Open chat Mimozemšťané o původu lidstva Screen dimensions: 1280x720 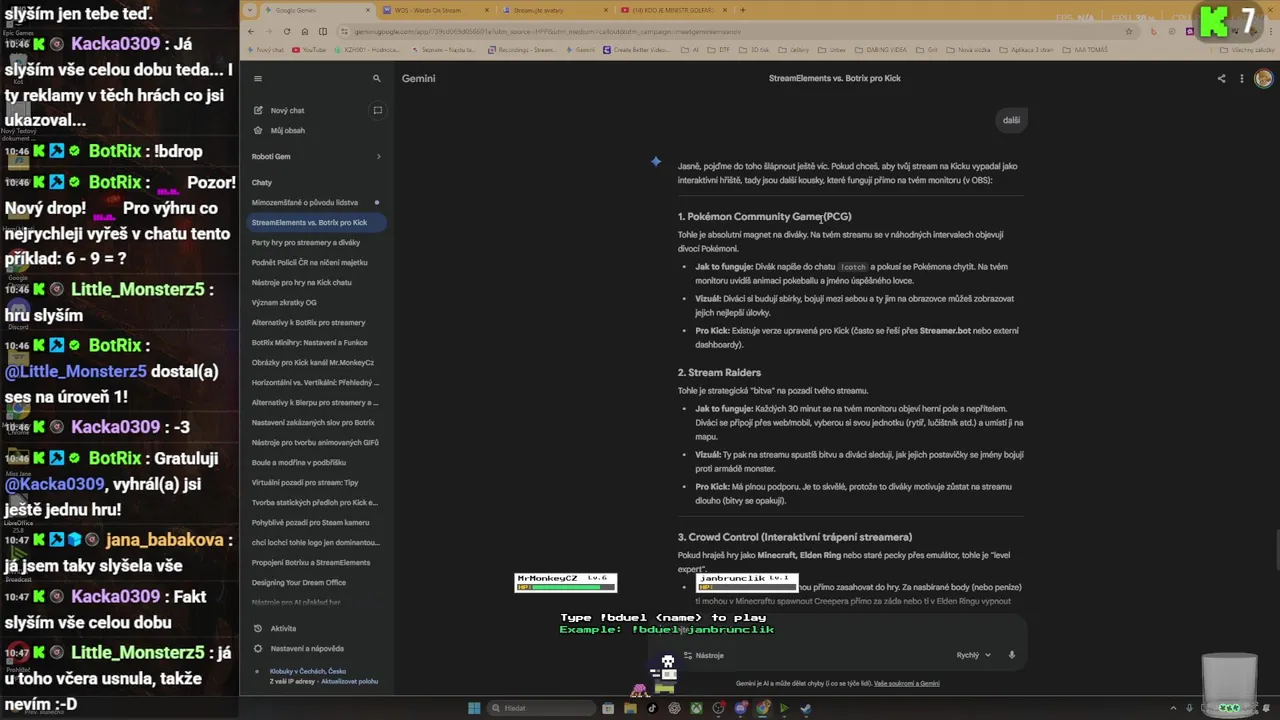305,202
